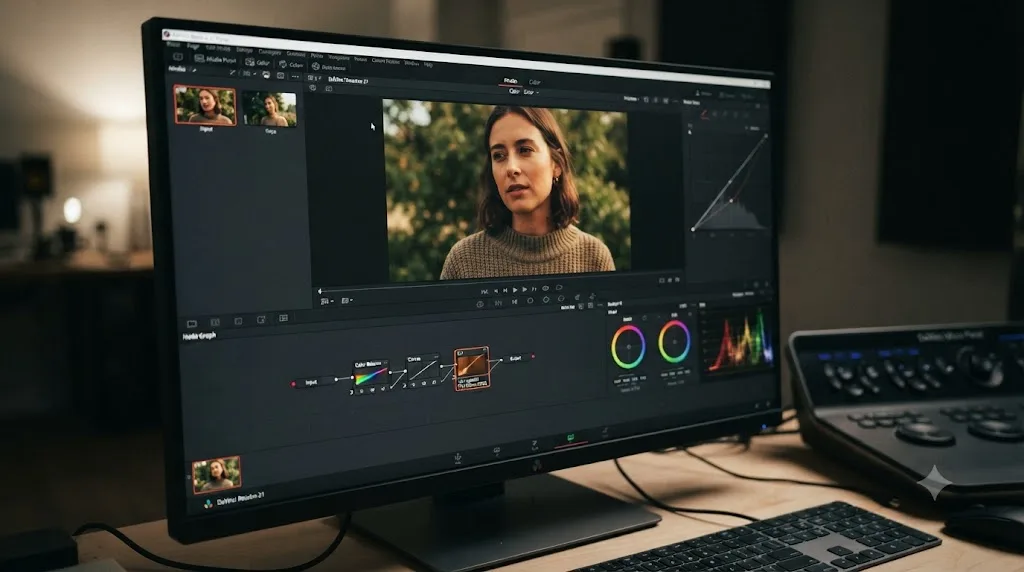Click the right color wheel

pos(674,341)
